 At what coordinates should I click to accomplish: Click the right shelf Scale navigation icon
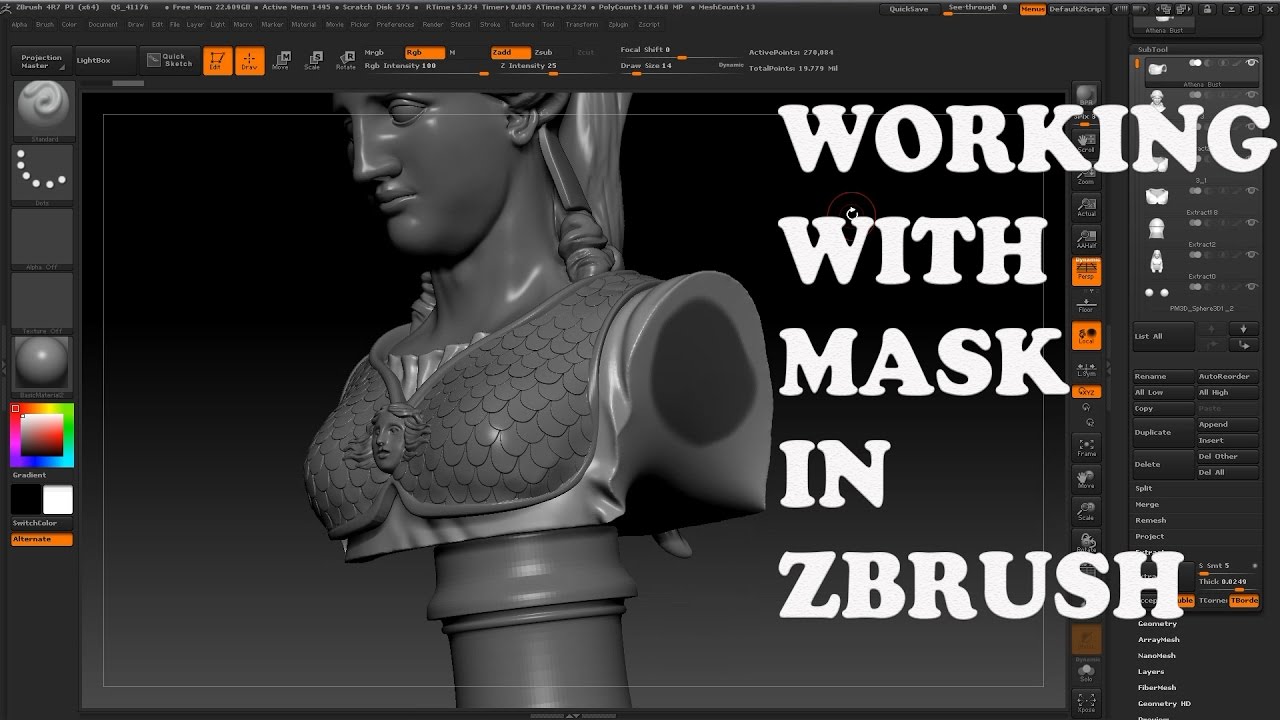point(1086,511)
